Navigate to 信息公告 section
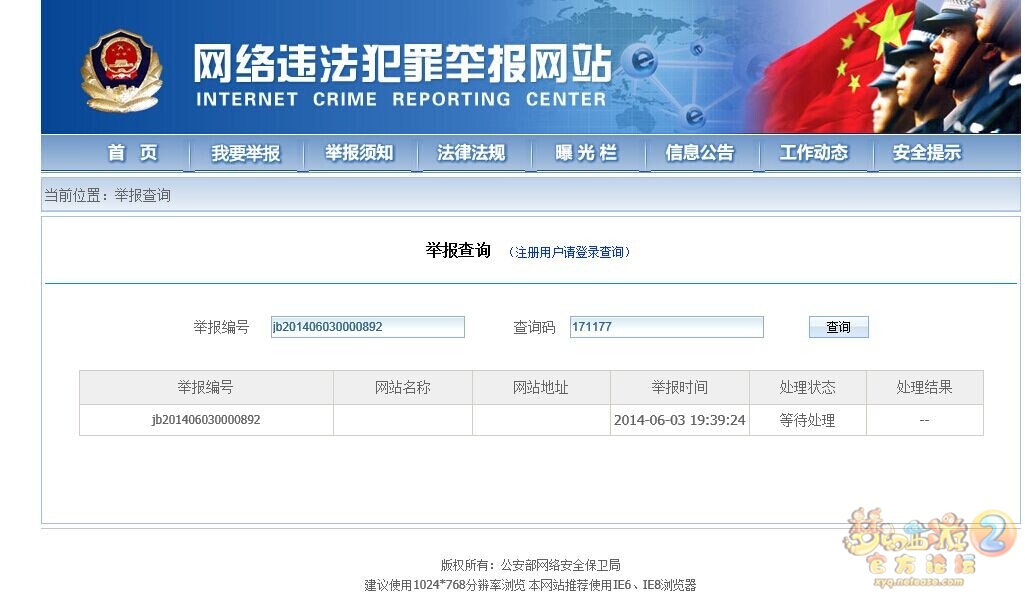 699,153
